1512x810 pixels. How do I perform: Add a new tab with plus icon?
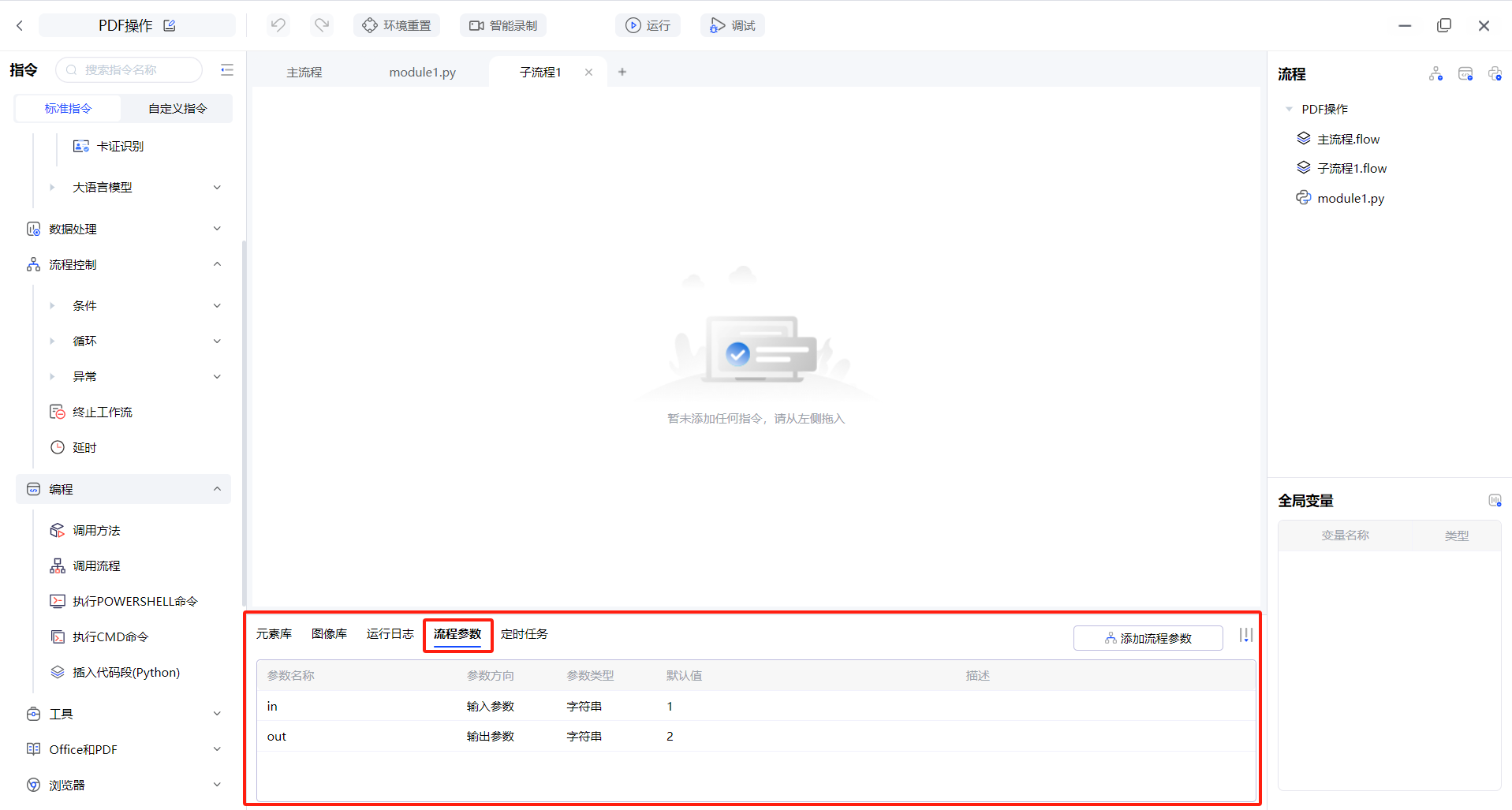coord(622,73)
